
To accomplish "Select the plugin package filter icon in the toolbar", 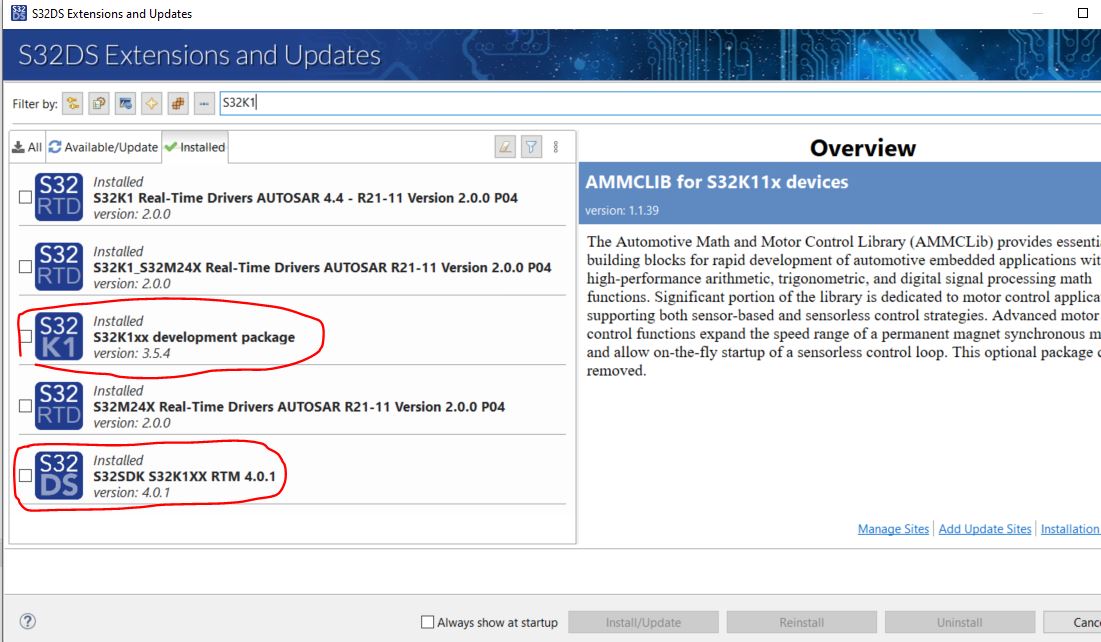I will pyautogui.click(x=98, y=102).
